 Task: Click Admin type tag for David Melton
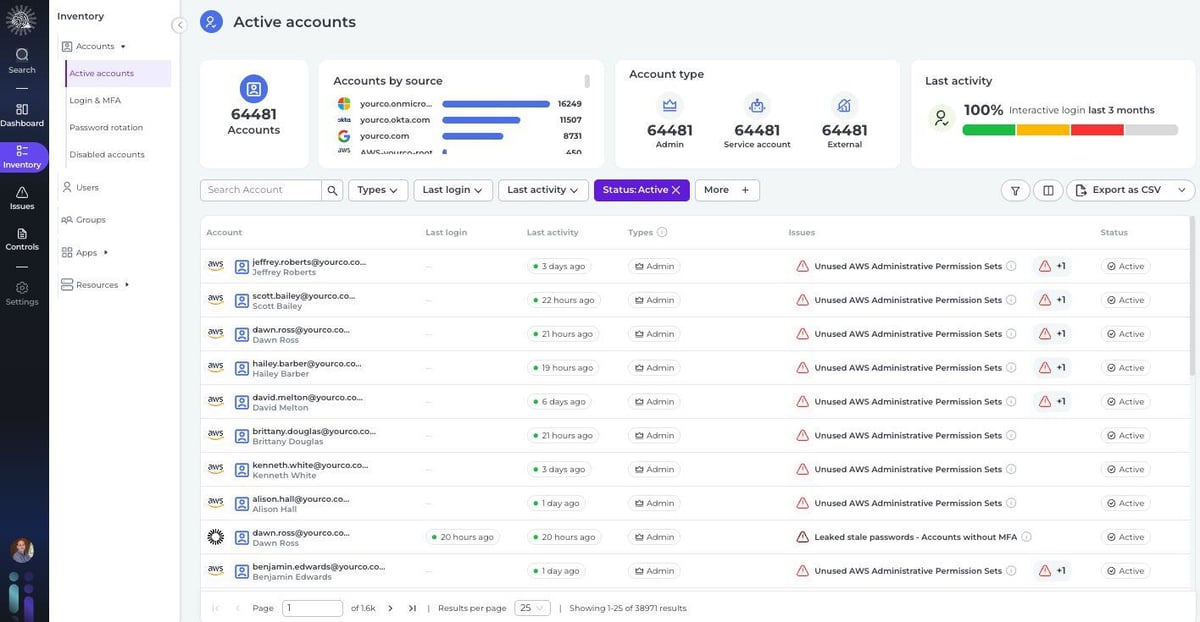pyautogui.click(x=654, y=402)
